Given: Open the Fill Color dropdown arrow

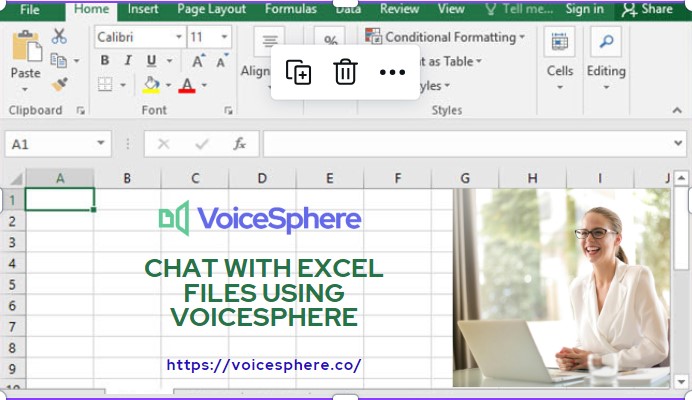Looking at the screenshot, I should click(168, 85).
